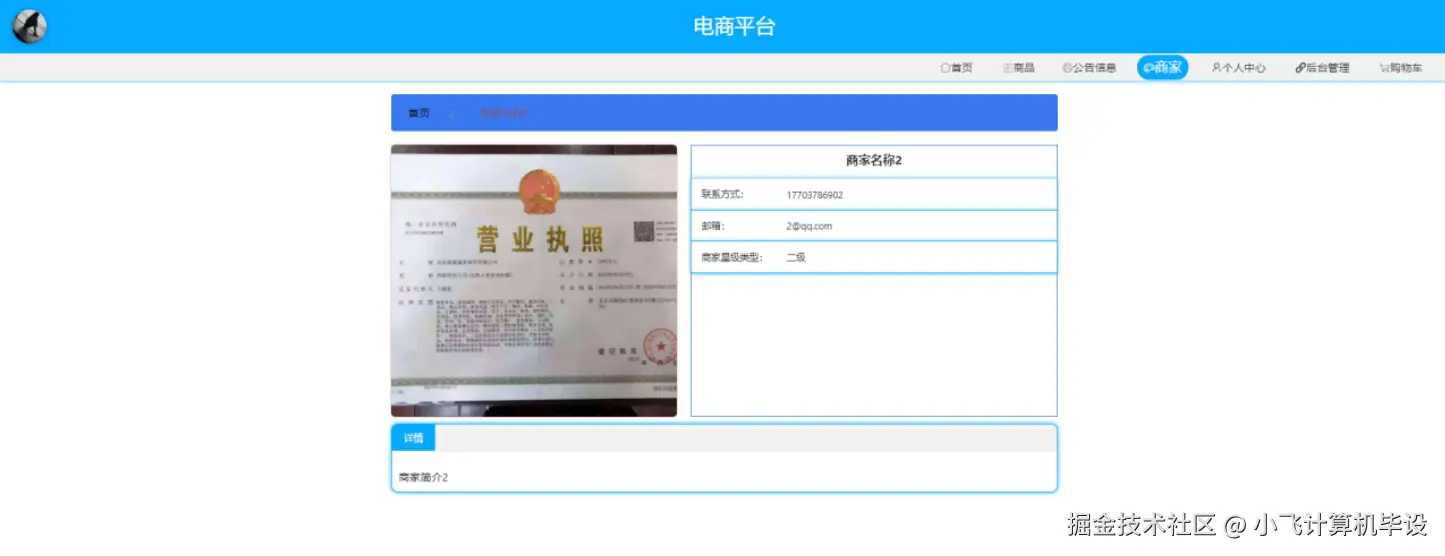Open the 后台管理 admin nav item
This screenshot has width=1445, height=556.
(1322, 68)
